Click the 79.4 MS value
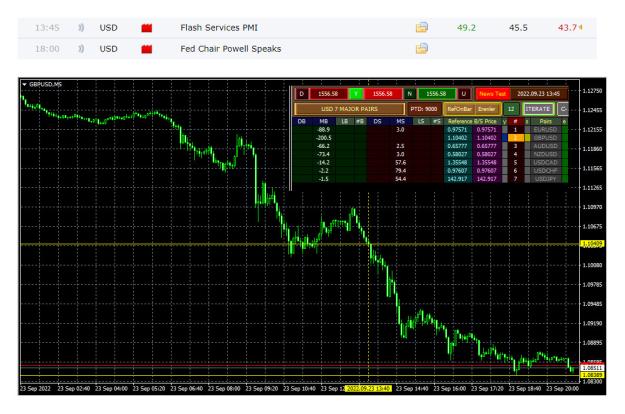Image resolution: width=625 pixels, height=414 pixels. click(x=400, y=171)
